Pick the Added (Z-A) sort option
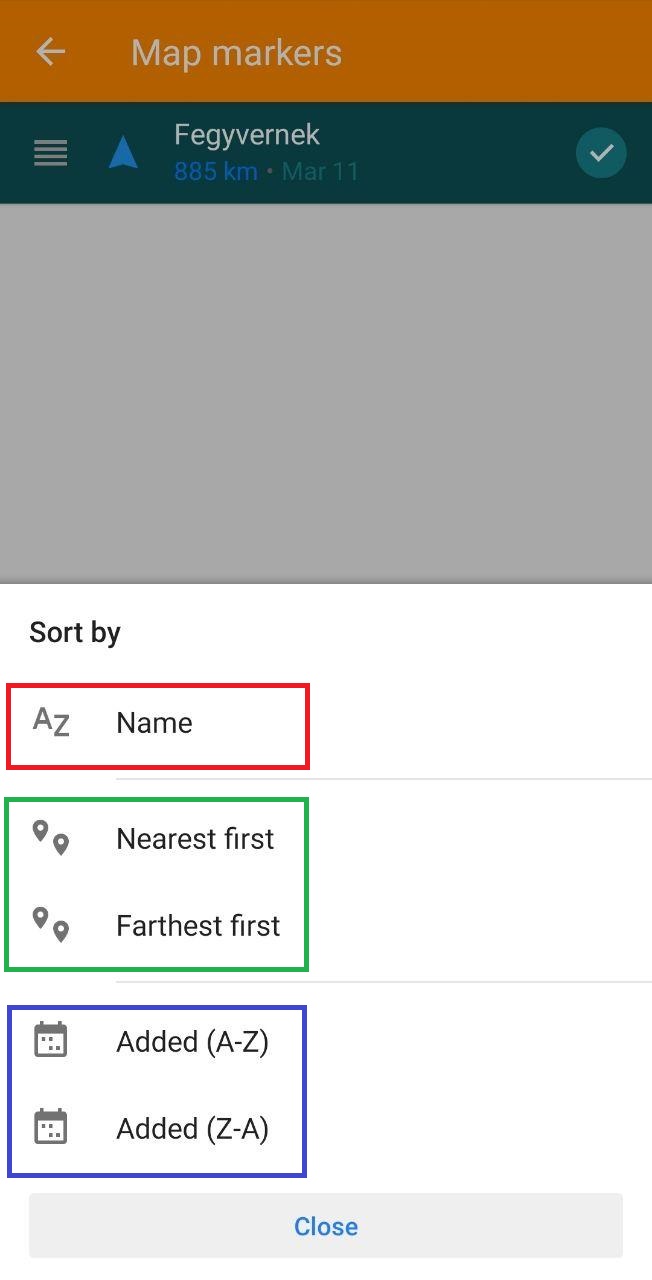The width and height of the screenshot is (652, 1280). pyautogui.click(x=192, y=1129)
